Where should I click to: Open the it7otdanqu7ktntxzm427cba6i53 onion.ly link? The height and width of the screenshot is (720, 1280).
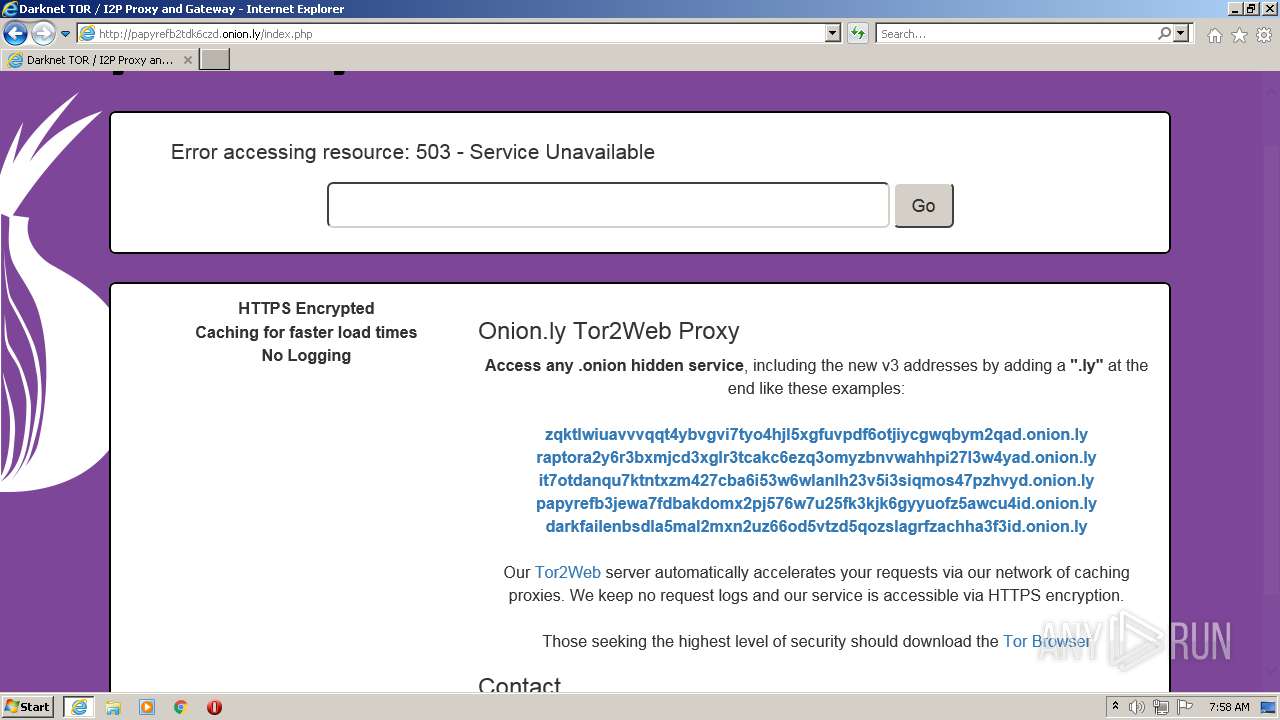pyautogui.click(x=816, y=480)
